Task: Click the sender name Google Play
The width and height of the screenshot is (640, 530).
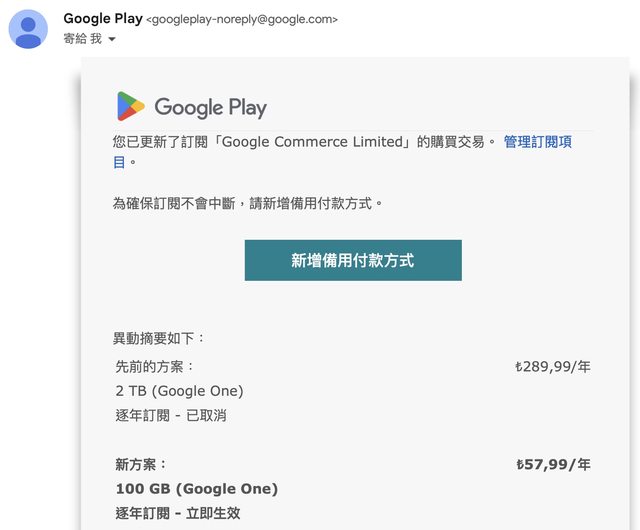Action: click(x=102, y=18)
